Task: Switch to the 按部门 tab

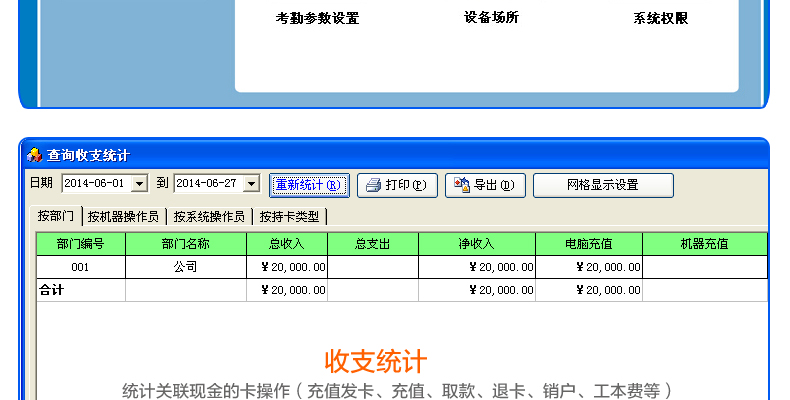Action: point(56,216)
